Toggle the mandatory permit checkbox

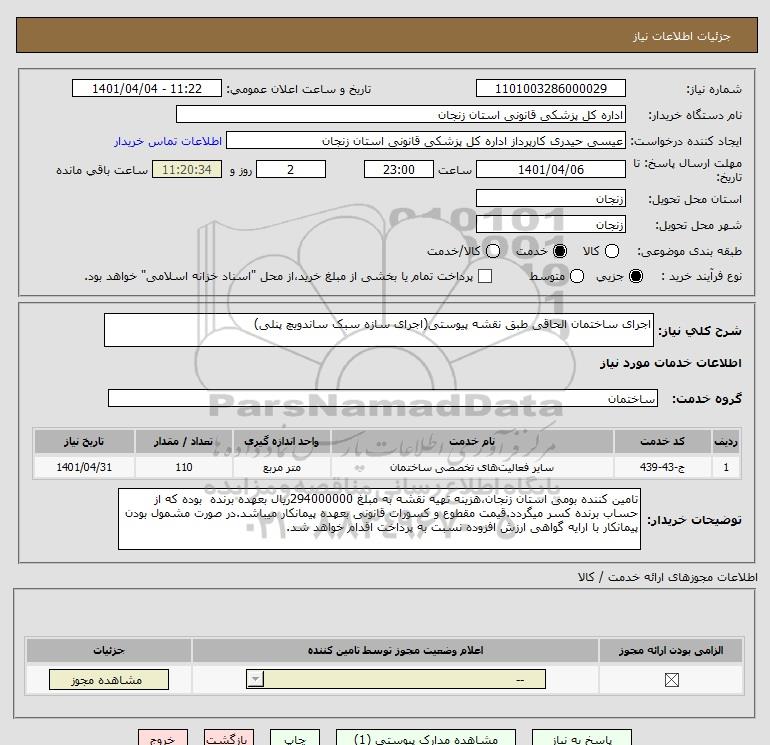pyautogui.click(x=671, y=680)
